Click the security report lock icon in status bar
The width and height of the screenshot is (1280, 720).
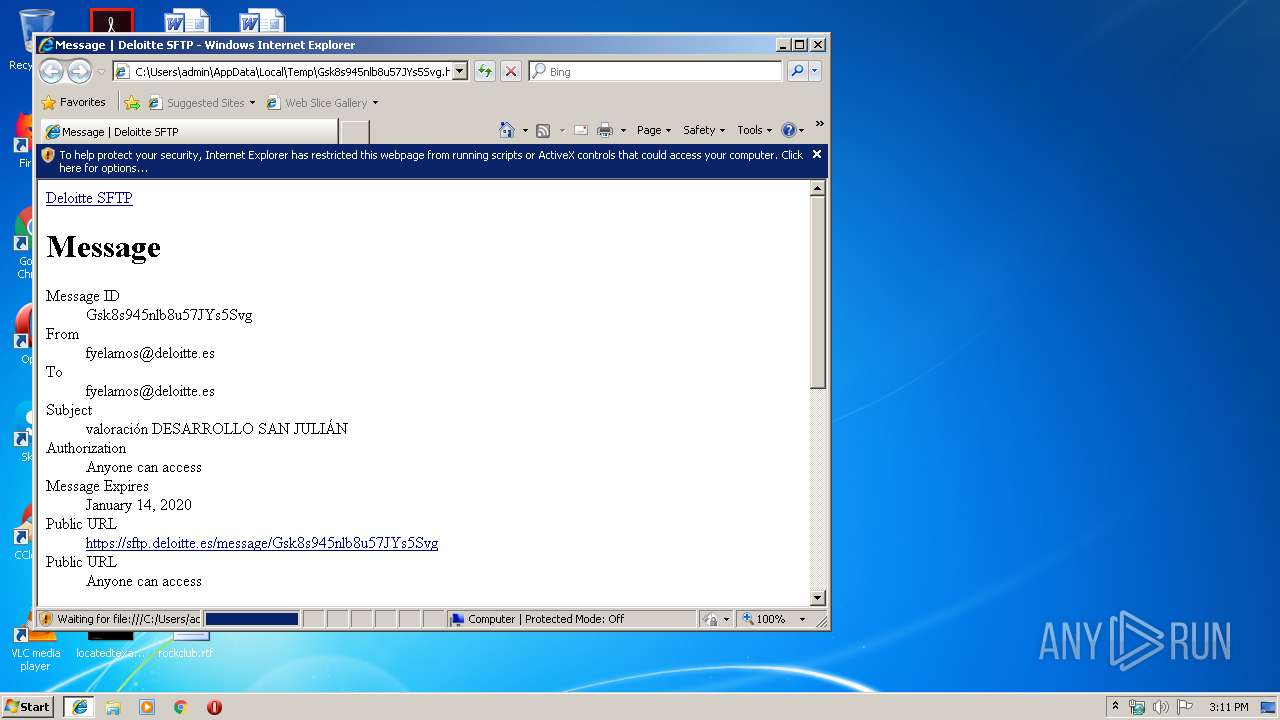710,619
